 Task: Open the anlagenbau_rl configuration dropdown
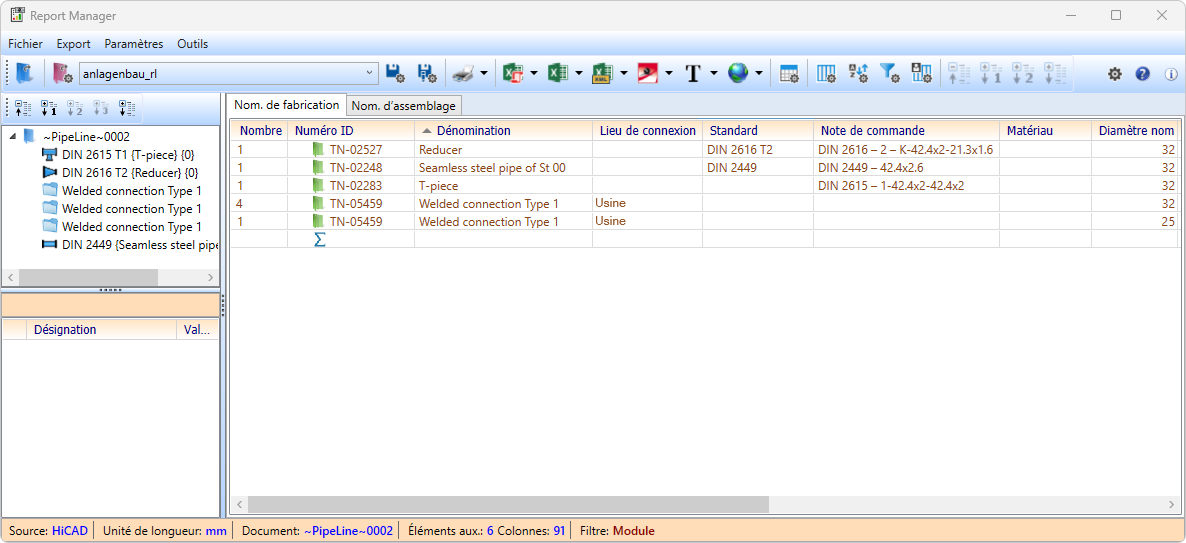(x=369, y=73)
